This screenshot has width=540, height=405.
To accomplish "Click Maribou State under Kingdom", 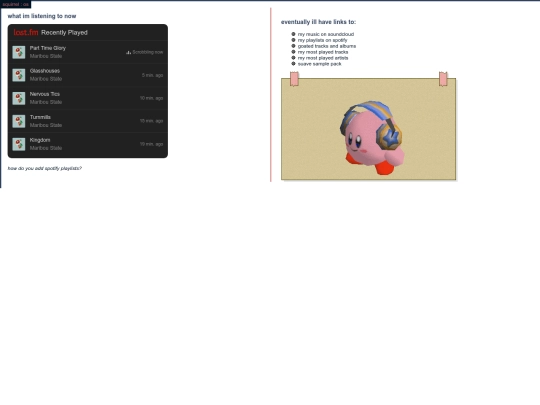I will pos(46,148).
